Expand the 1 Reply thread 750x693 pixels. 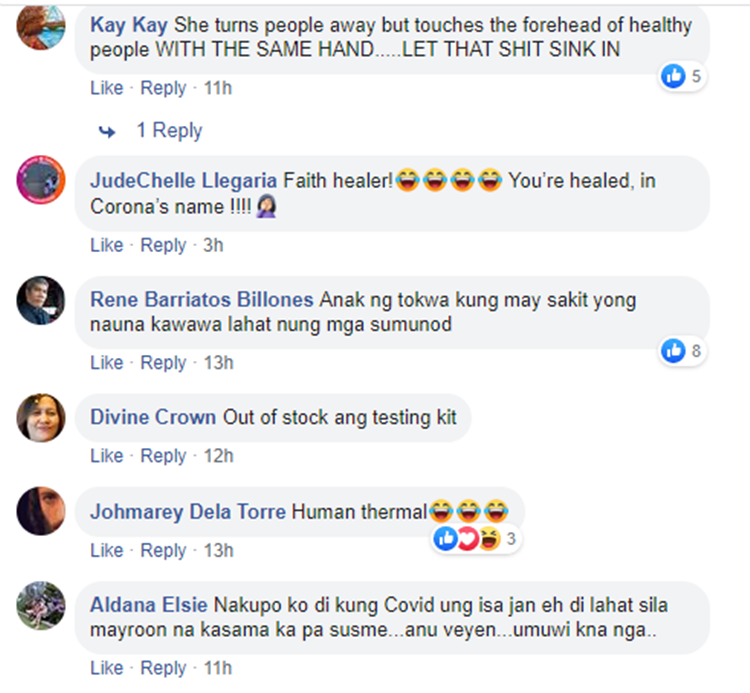169,131
